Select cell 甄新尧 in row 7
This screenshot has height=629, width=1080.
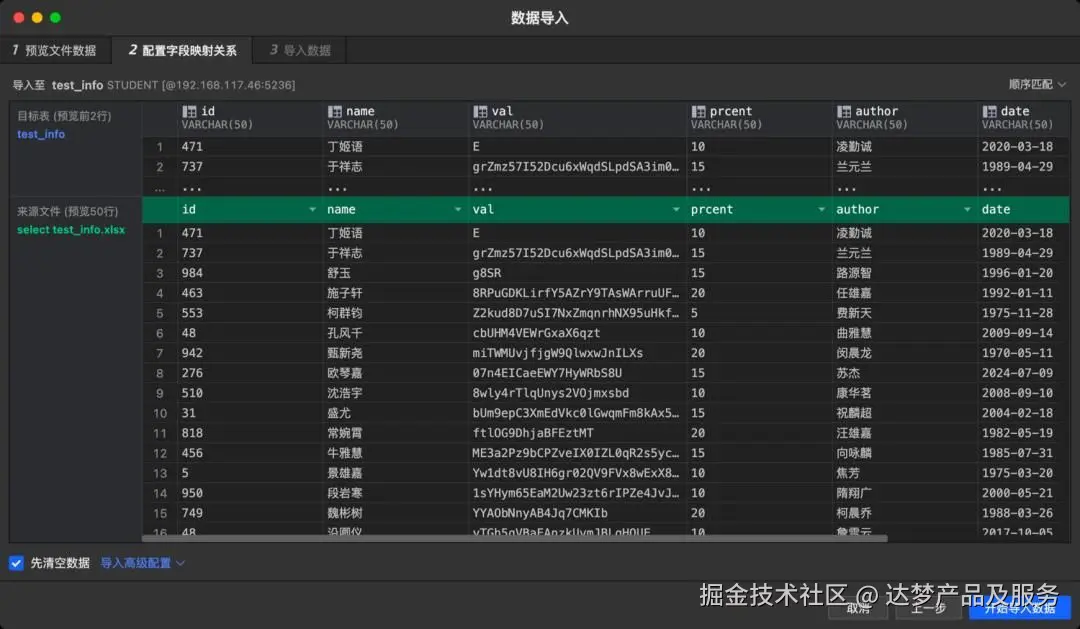pos(345,353)
